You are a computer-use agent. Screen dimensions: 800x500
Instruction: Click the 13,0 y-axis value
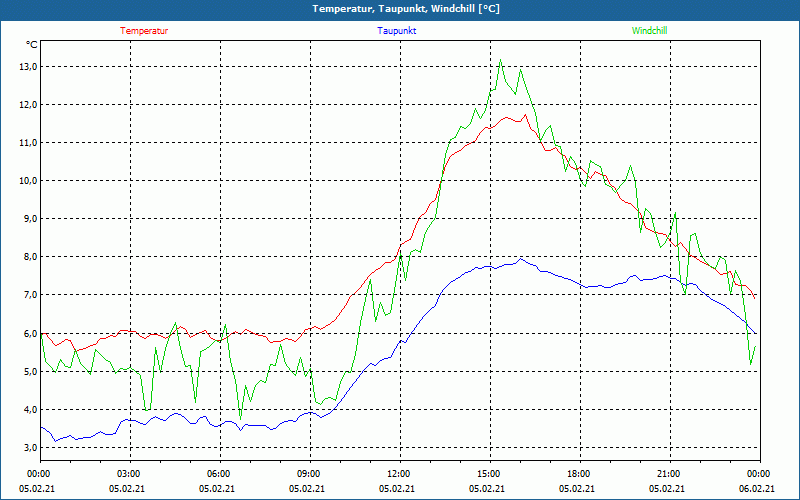(x=27, y=67)
